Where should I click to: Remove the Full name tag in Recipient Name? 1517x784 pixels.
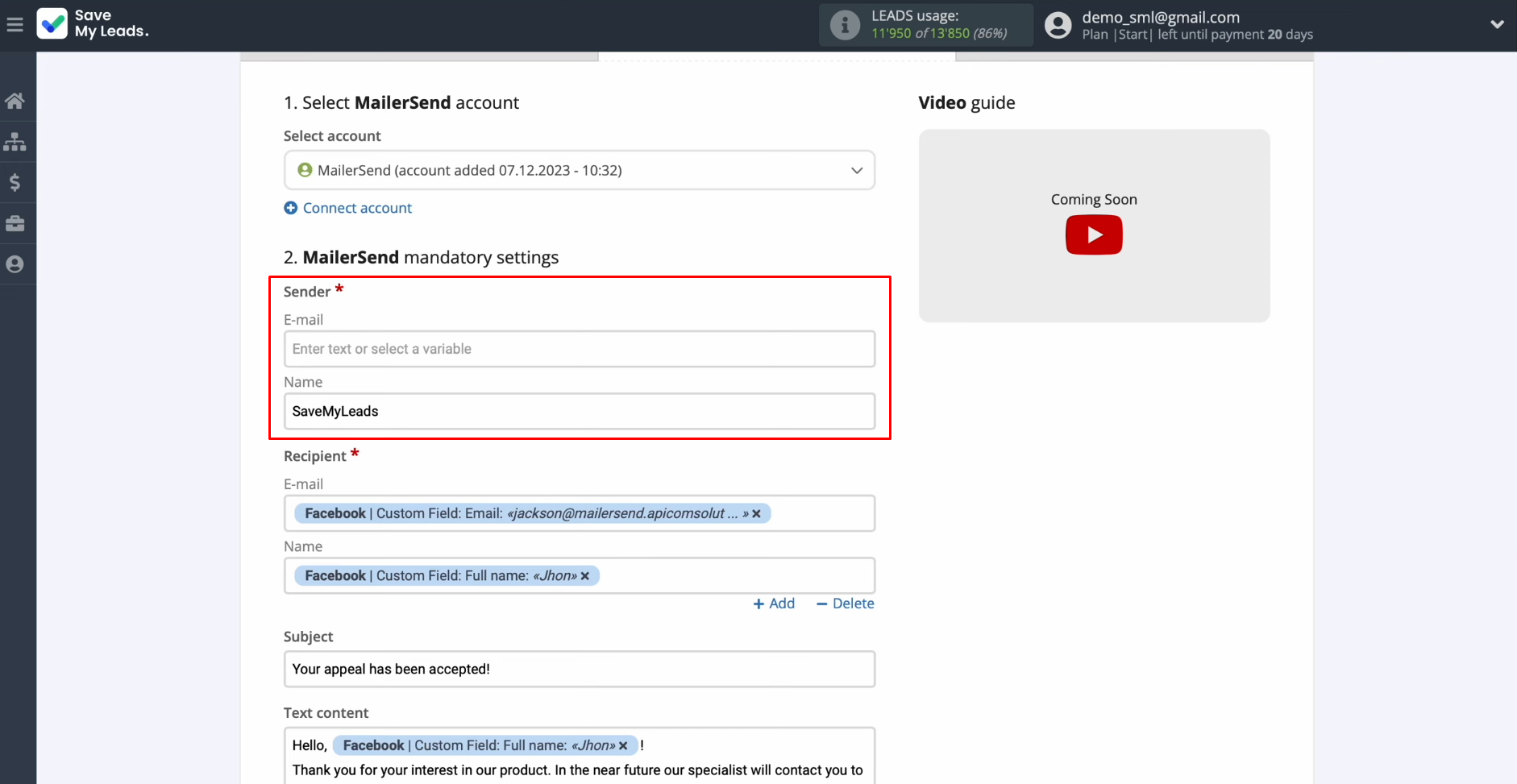click(585, 576)
